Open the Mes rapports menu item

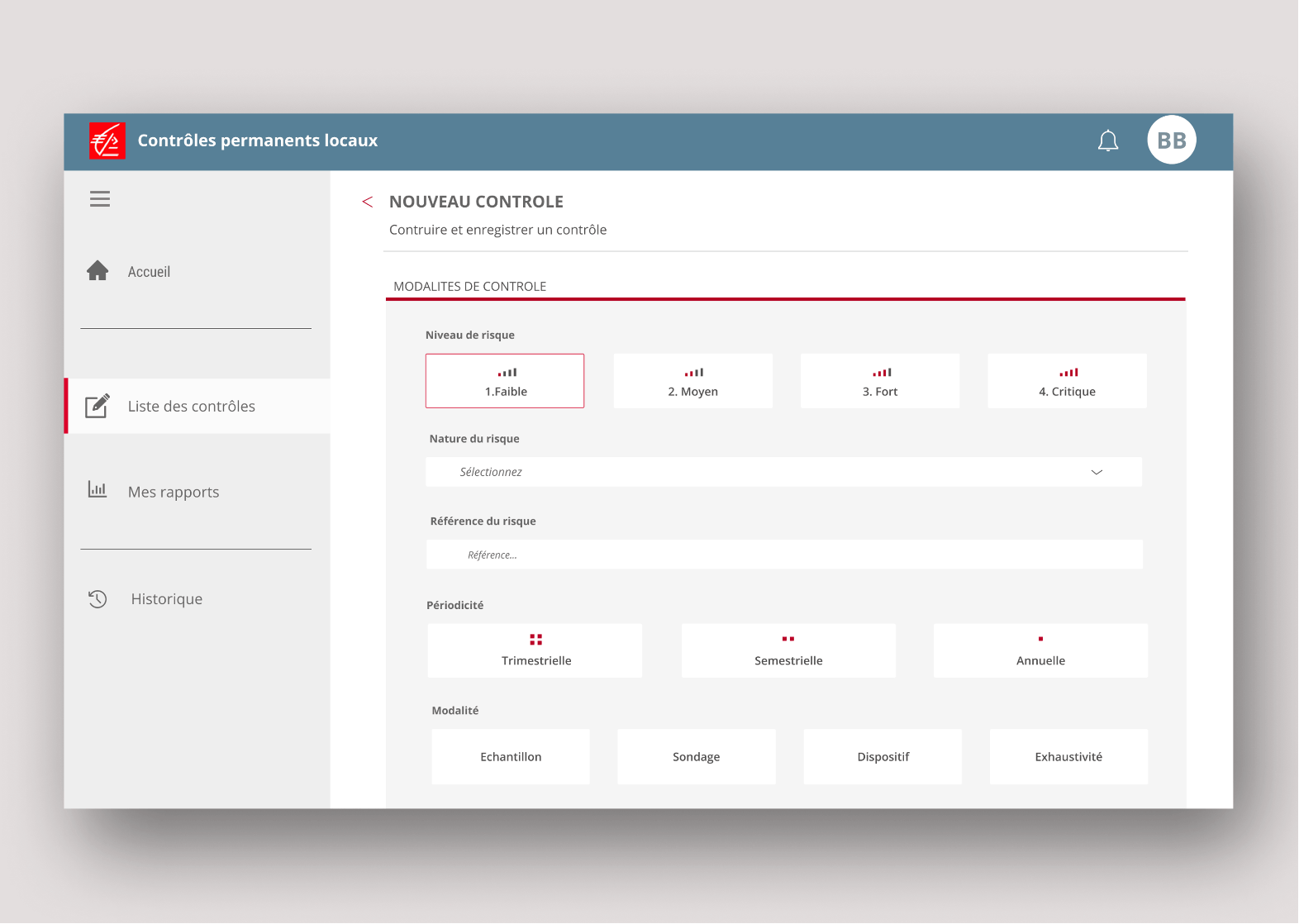[x=174, y=493]
